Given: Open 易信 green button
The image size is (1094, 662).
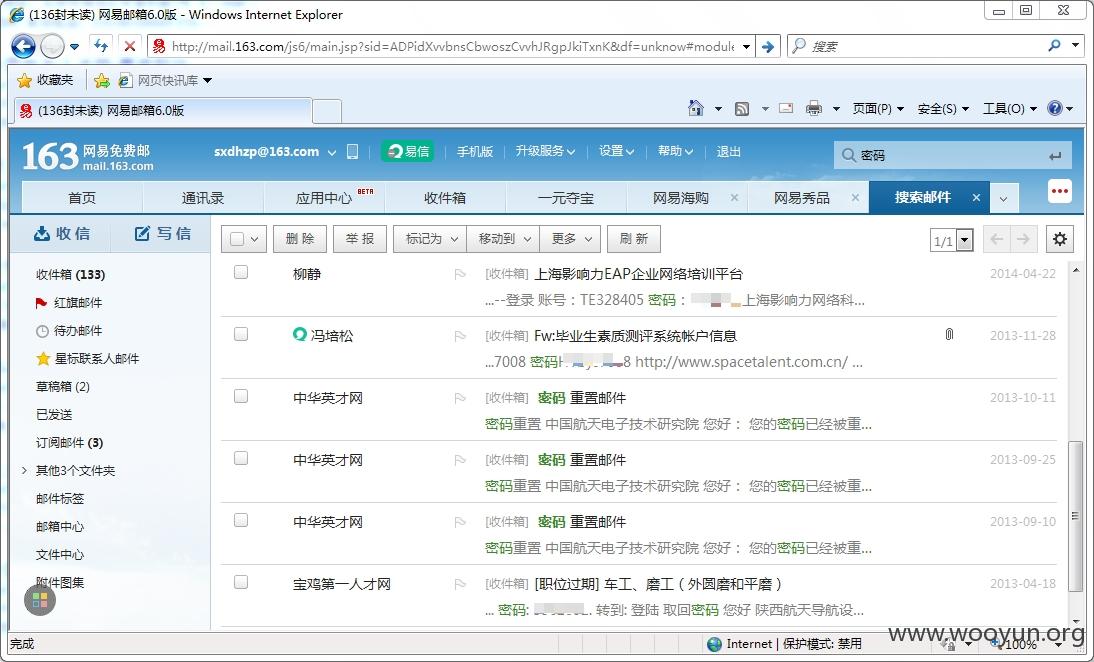Looking at the screenshot, I should click(x=408, y=151).
